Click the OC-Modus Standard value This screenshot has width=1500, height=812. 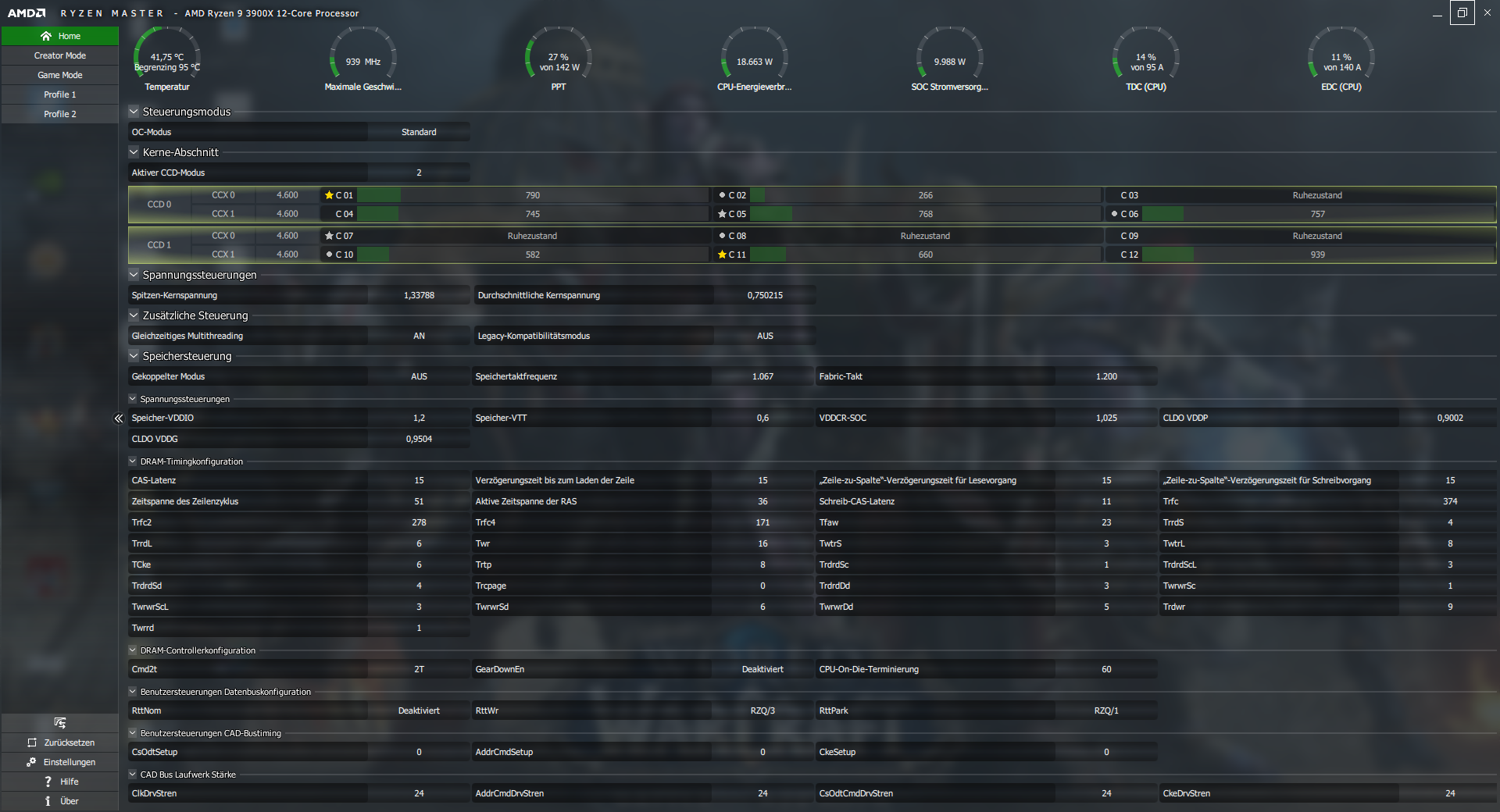(x=419, y=132)
